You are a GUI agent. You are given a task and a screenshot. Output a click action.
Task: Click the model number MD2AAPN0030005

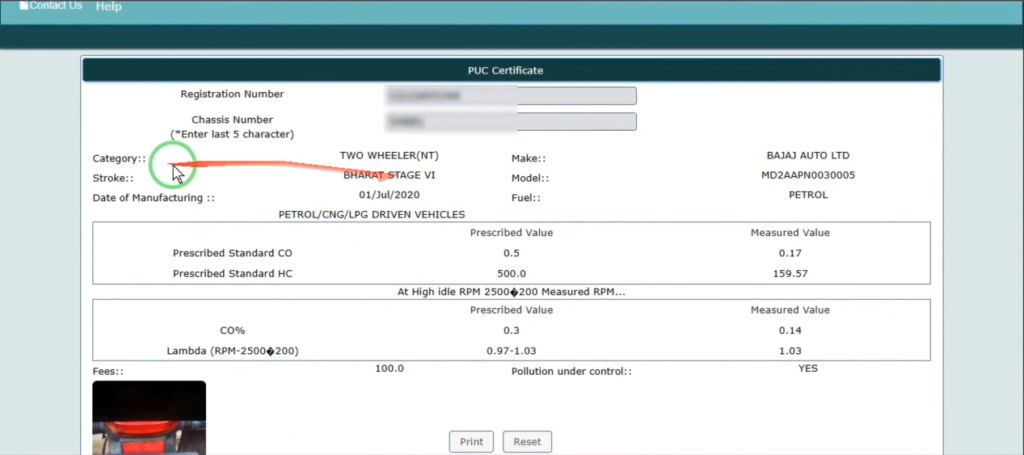click(807, 176)
